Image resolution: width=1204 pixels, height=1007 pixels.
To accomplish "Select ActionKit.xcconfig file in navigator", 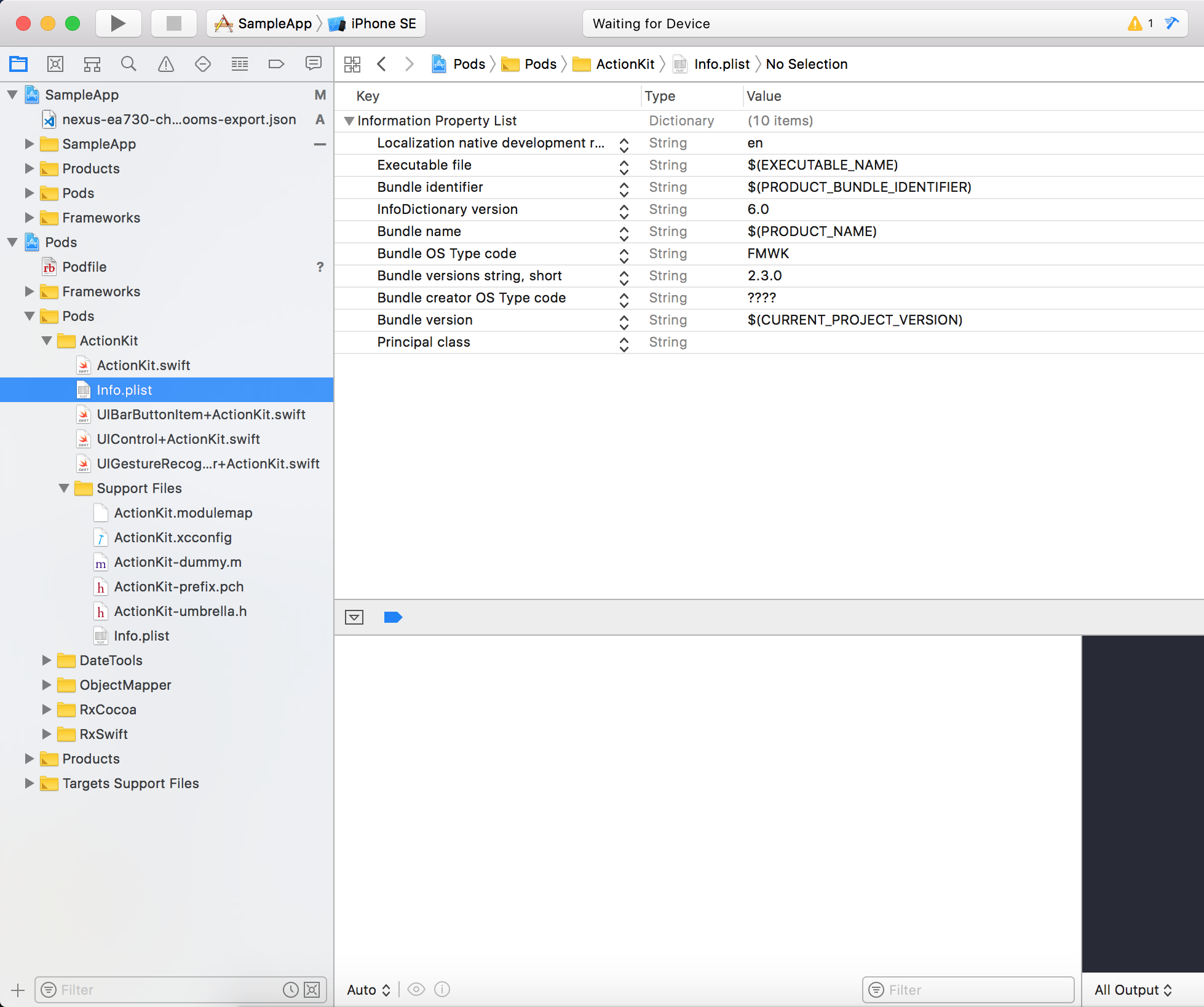I will click(x=173, y=537).
